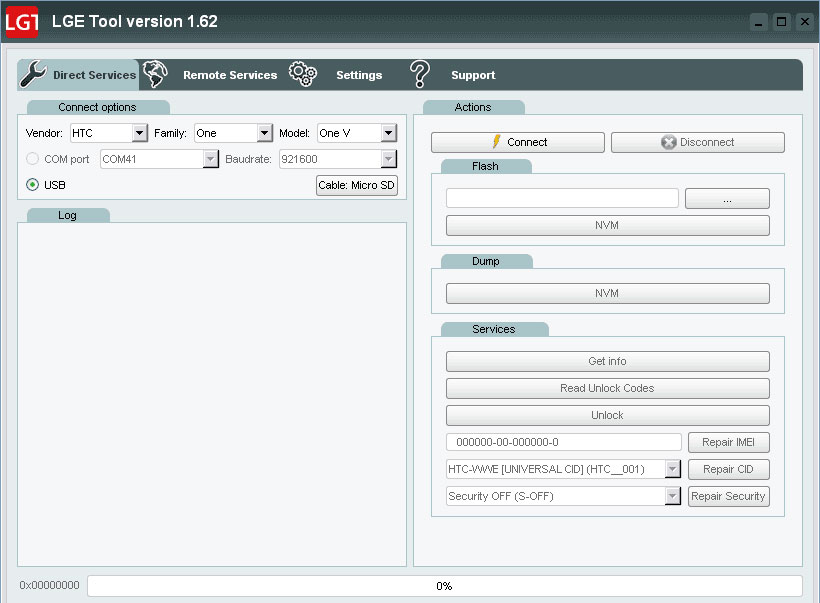Click the 0% progress bar
This screenshot has width=820, height=603.
[x=445, y=586]
